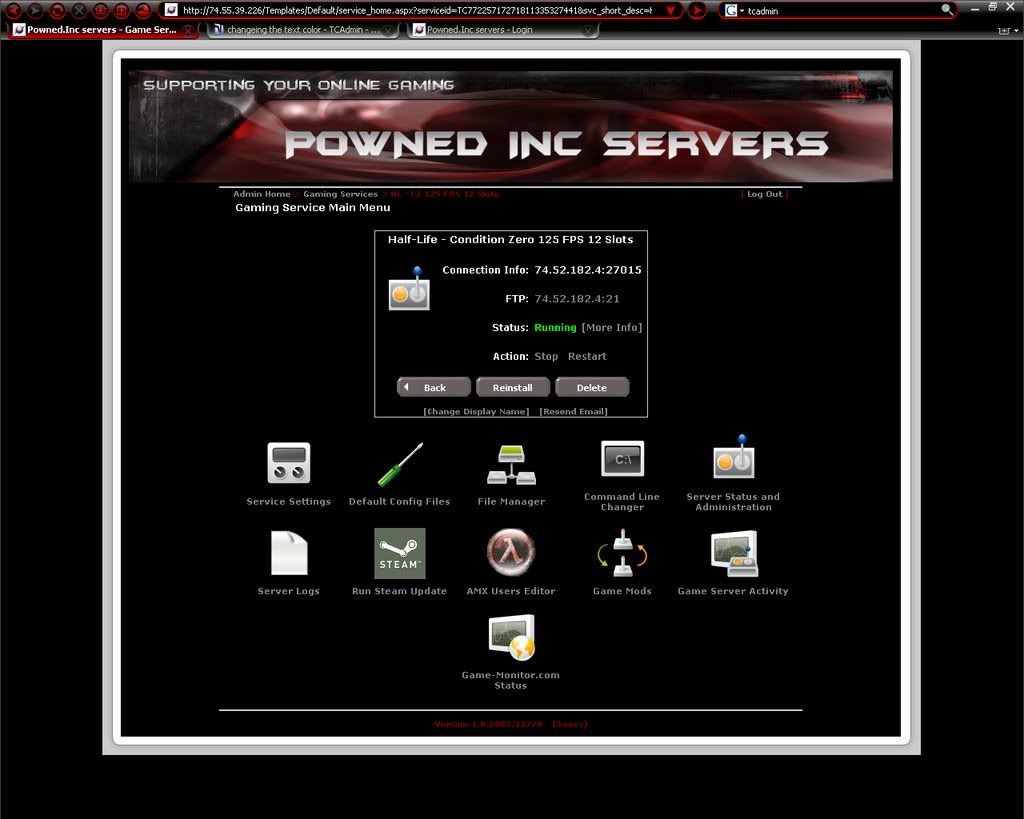Click the Log Out link

coord(764,194)
